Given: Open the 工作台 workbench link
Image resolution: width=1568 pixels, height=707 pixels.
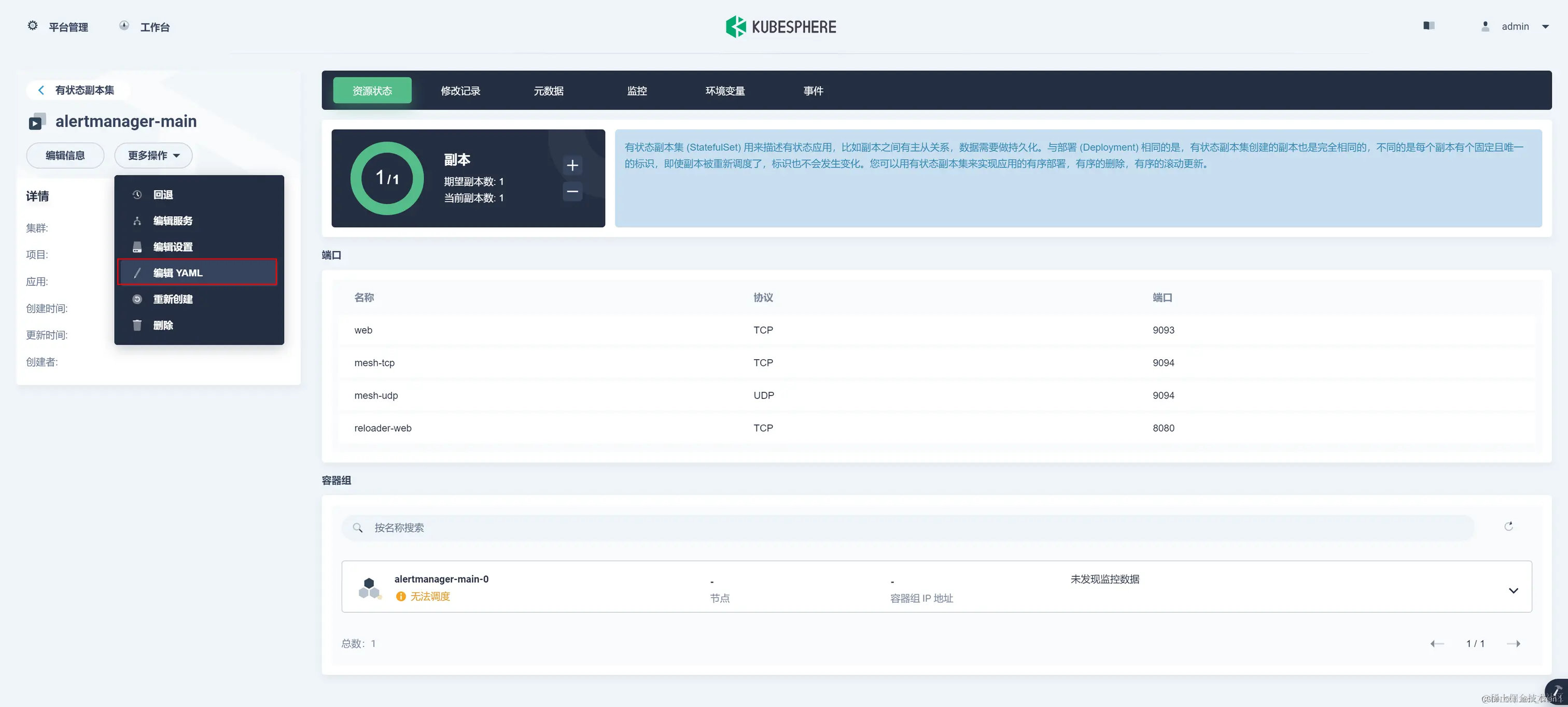Looking at the screenshot, I should [154, 27].
